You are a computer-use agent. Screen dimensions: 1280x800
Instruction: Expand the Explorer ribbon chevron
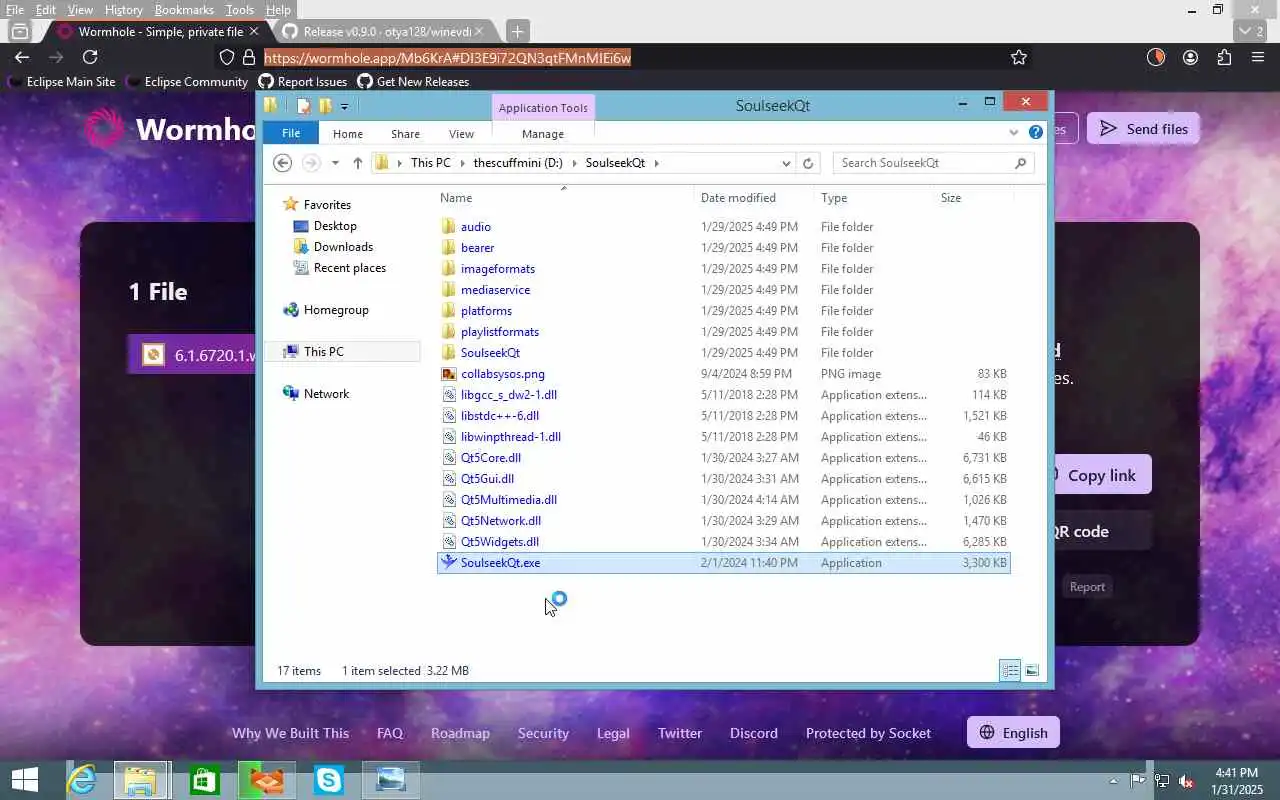[1014, 132]
